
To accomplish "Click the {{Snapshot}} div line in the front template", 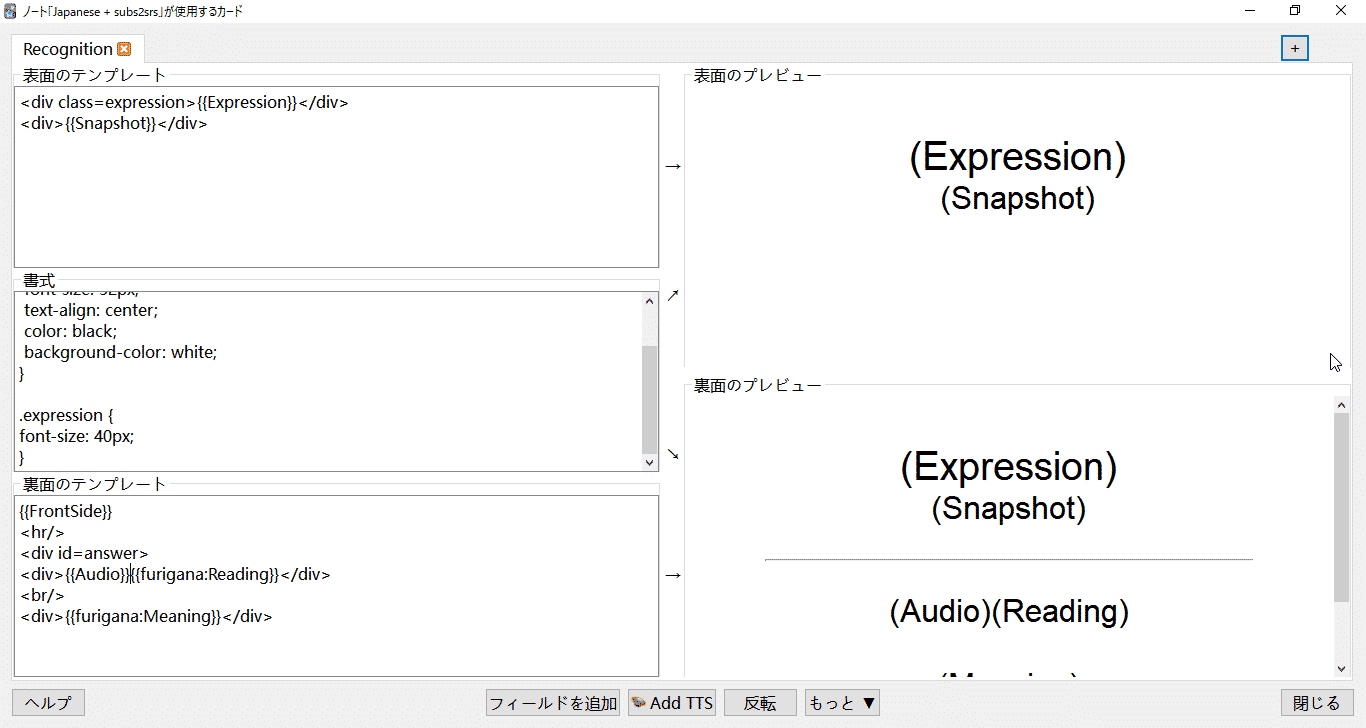I will (x=114, y=123).
